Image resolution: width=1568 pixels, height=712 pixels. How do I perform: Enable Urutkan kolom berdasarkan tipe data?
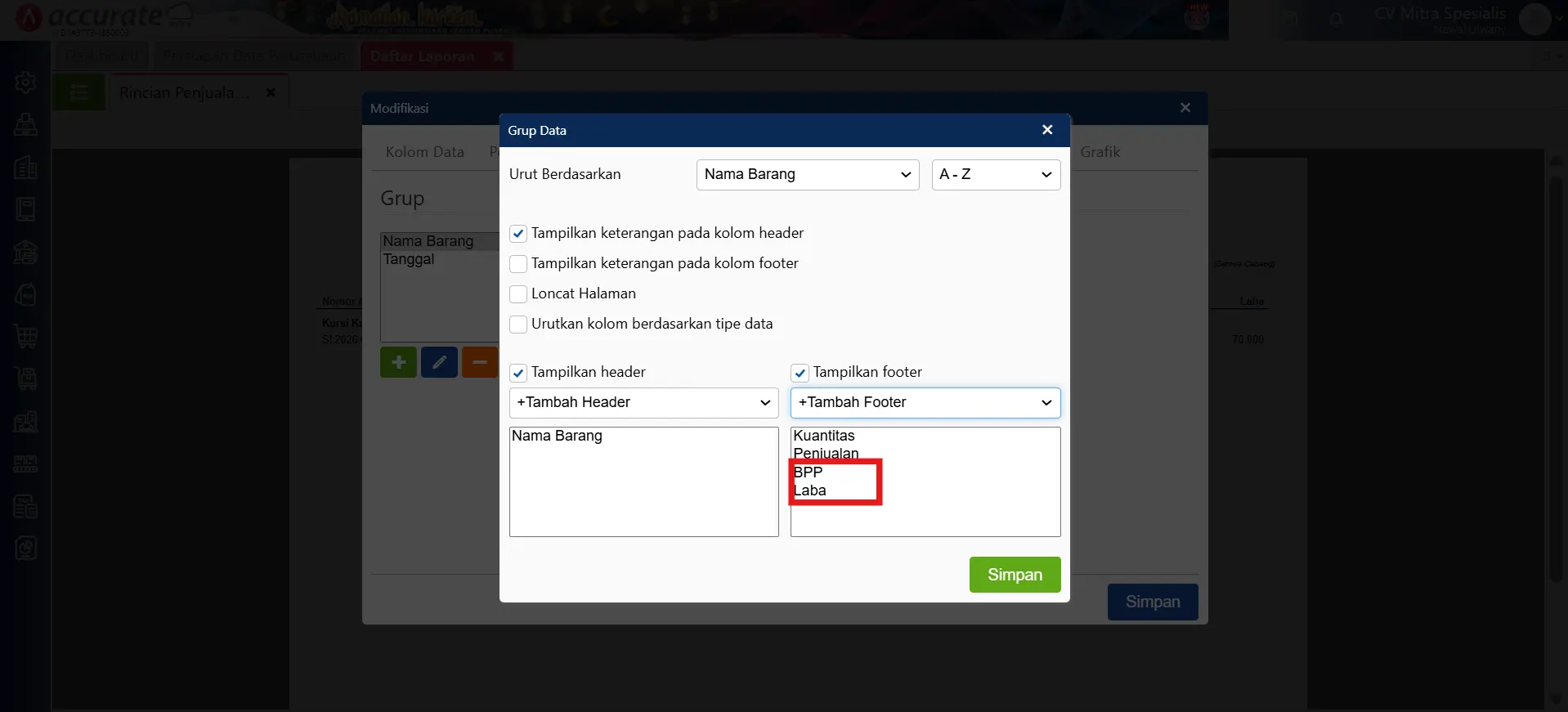click(518, 325)
